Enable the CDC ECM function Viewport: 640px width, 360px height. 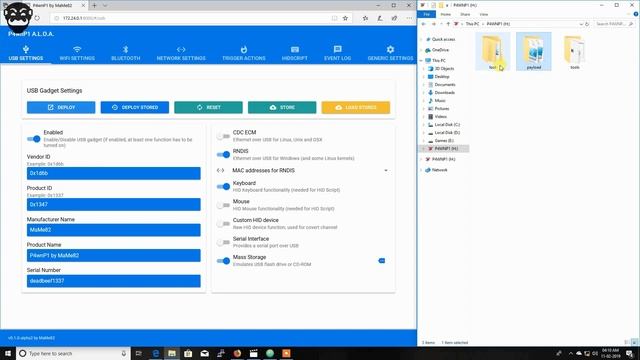click(x=223, y=136)
